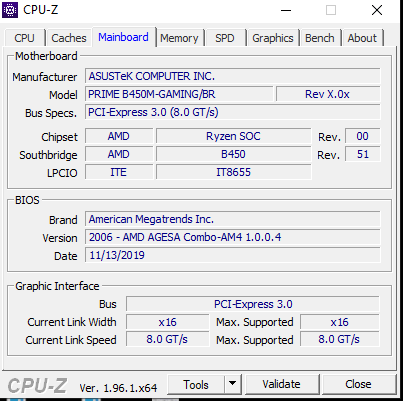Close the window with the X icon
The image size is (403, 401).
(377, 10)
